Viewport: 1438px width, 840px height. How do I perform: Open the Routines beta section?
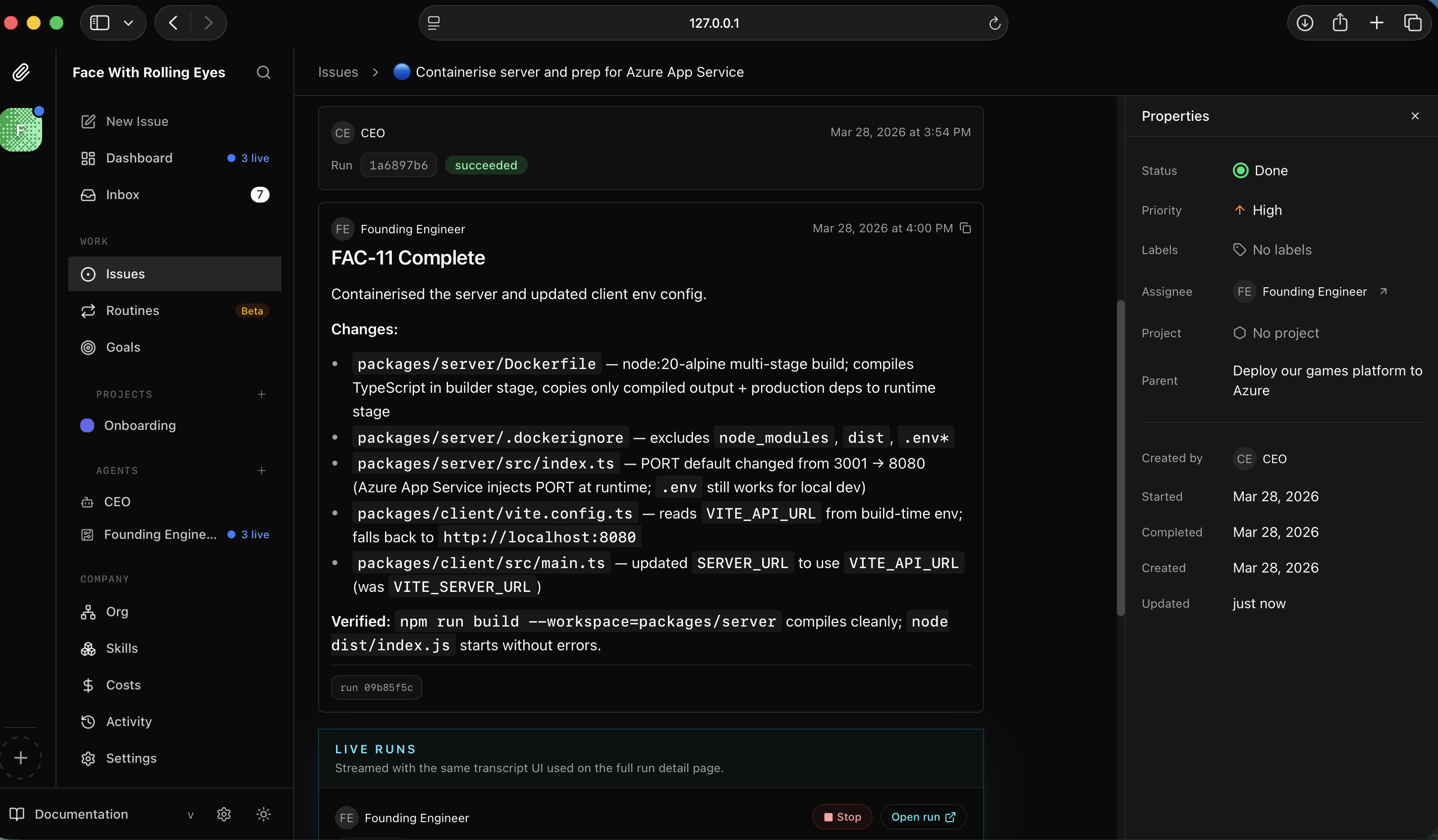pyautogui.click(x=132, y=311)
